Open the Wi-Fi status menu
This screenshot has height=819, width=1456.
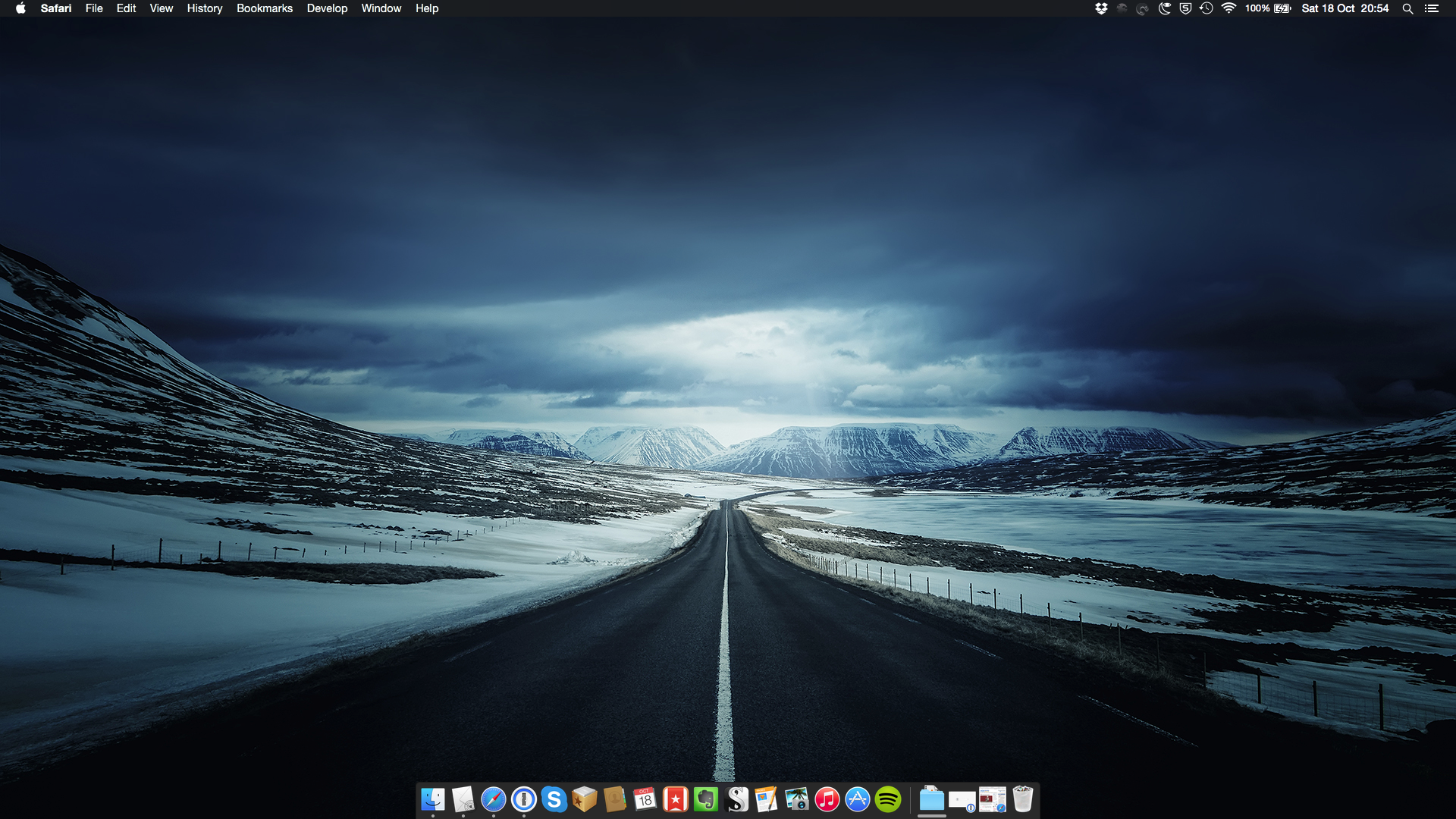tap(1228, 8)
